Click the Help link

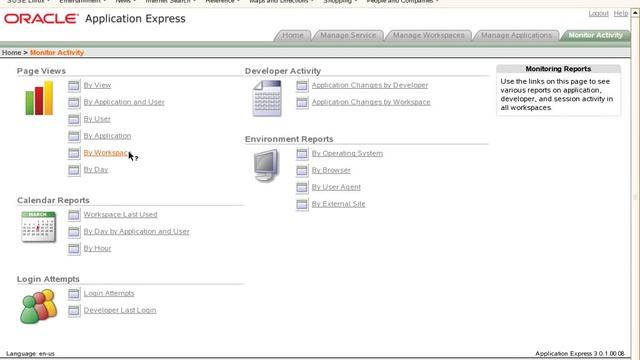click(621, 13)
